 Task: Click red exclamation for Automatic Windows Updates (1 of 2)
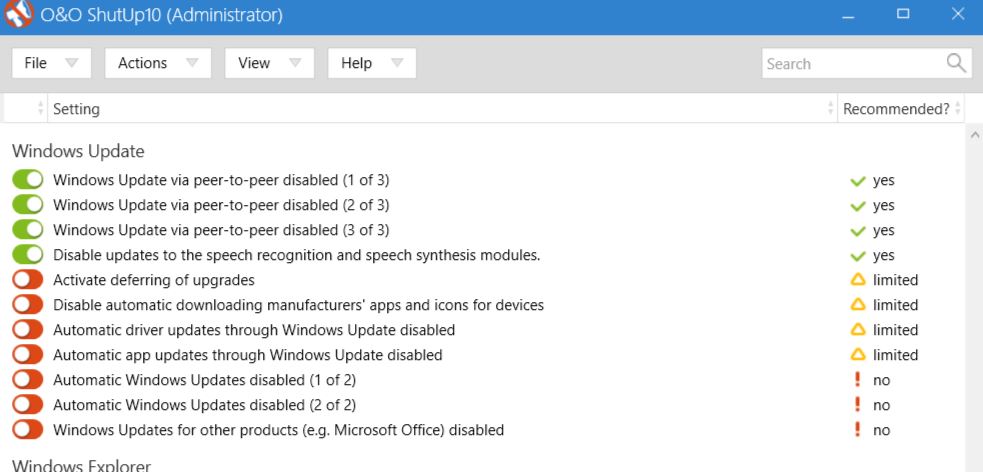point(858,379)
